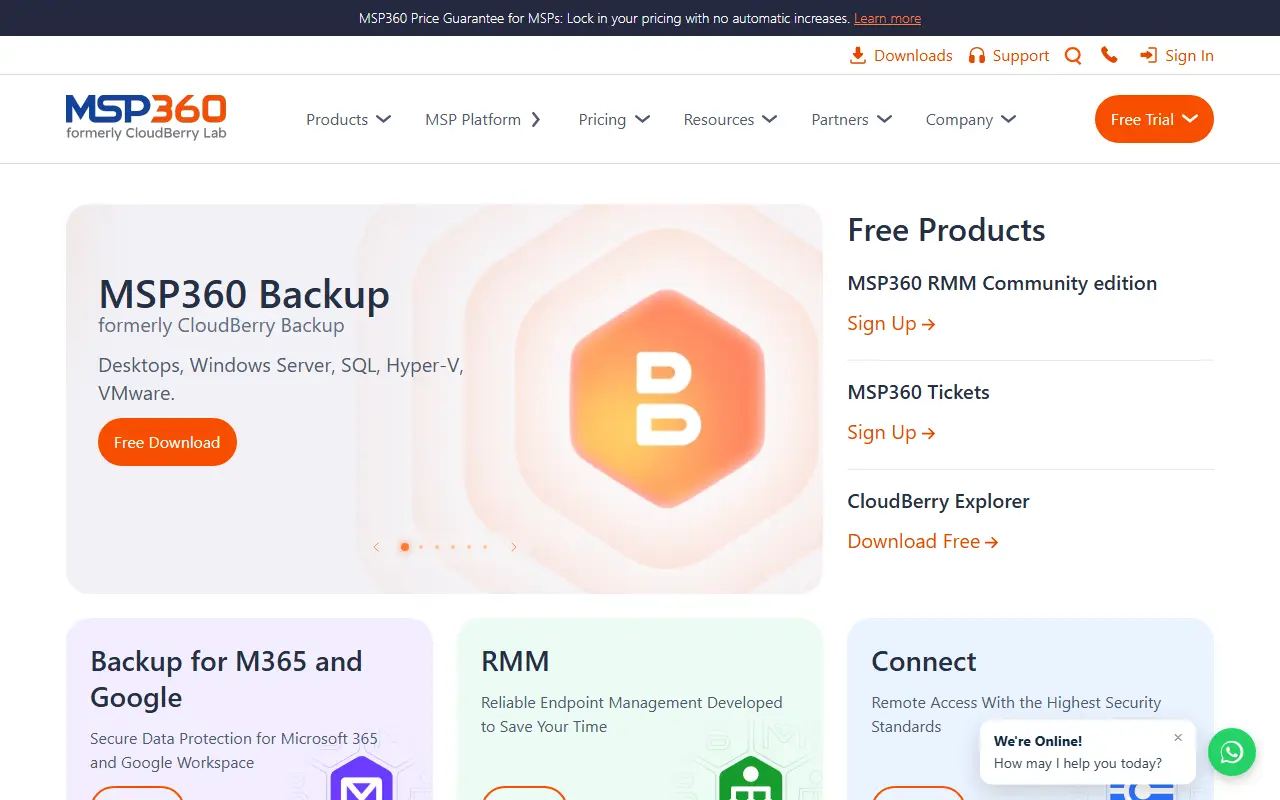
Task: Click the Sign In link
Action: 1177,56
